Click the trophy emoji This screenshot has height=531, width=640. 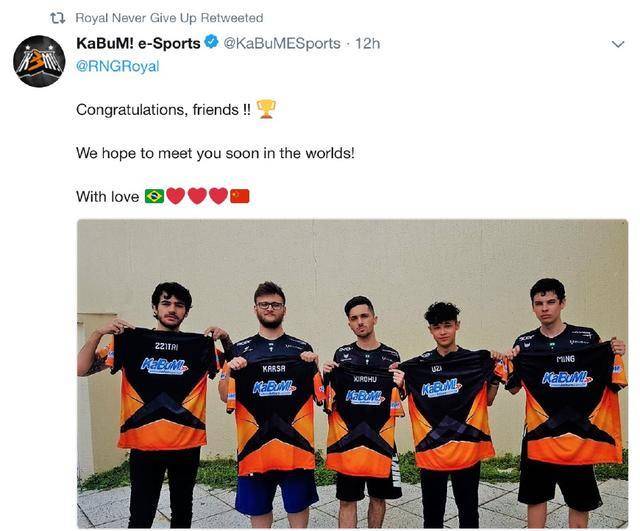(266, 109)
